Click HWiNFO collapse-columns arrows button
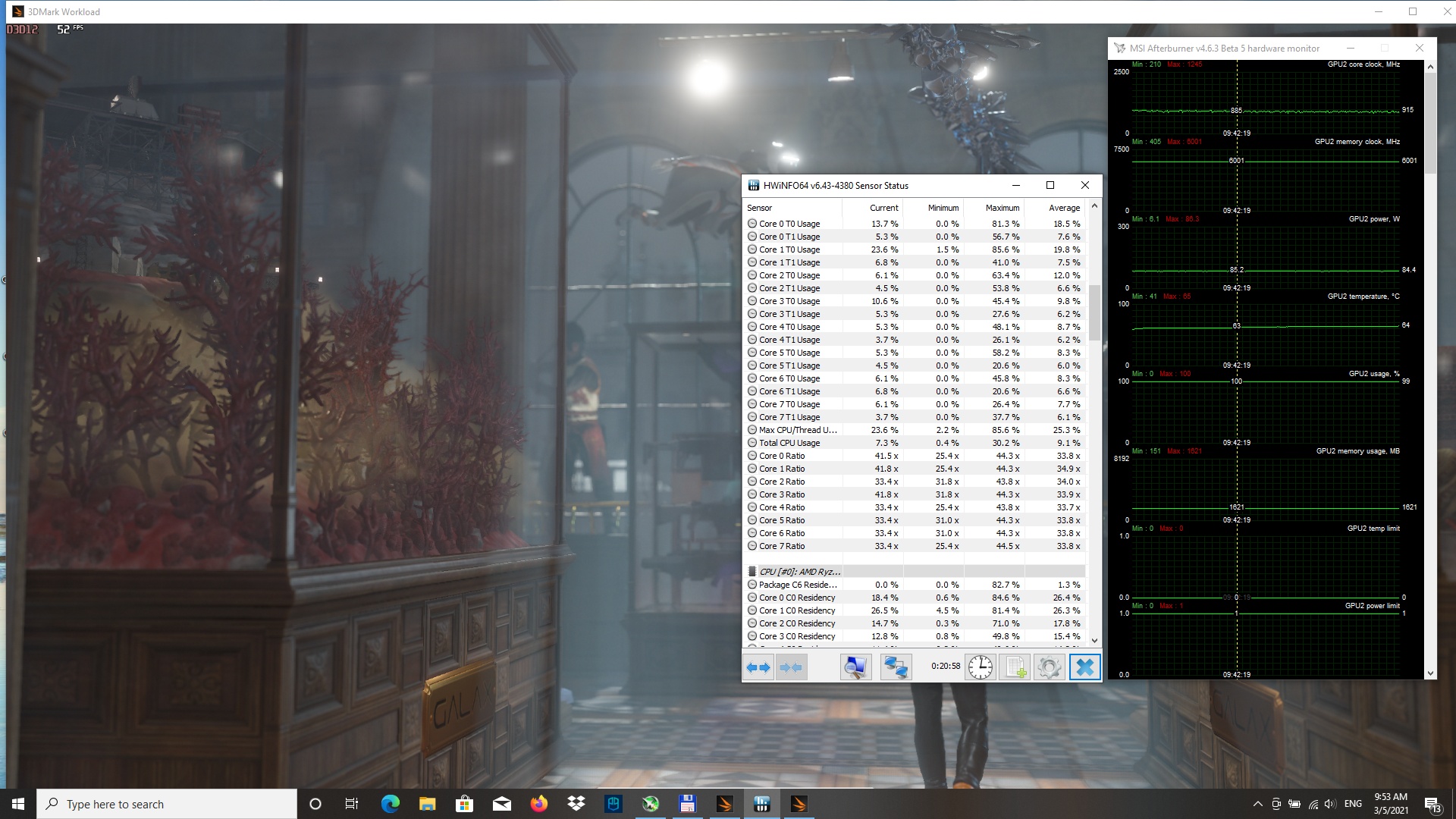This screenshot has height=819, width=1456. pyautogui.click(x=791, y=667)
